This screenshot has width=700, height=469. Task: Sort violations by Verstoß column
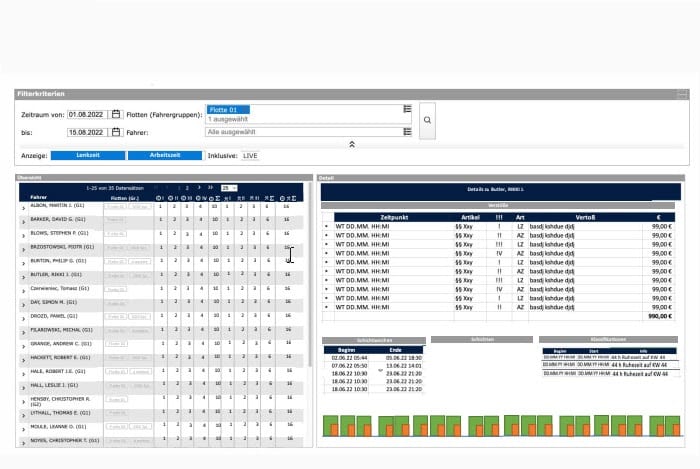585,217
